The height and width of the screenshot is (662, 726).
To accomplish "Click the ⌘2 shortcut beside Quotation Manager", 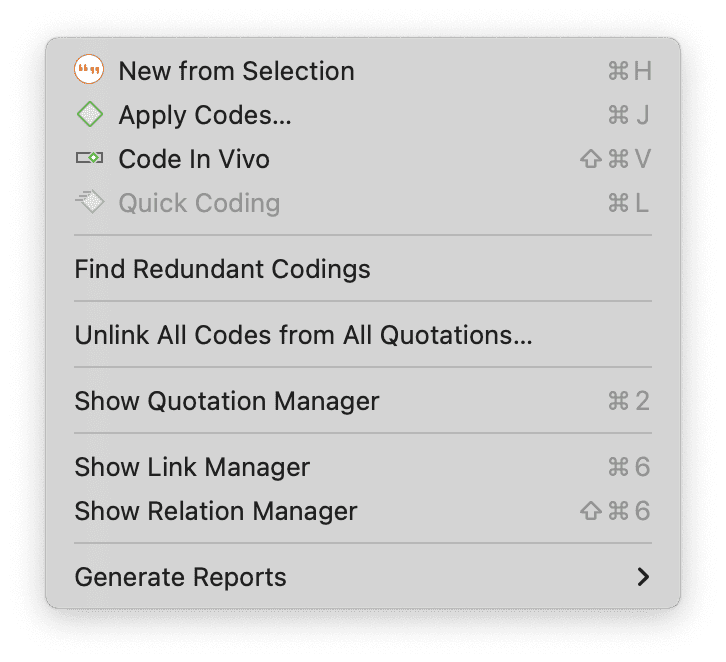I will [629, 401].
